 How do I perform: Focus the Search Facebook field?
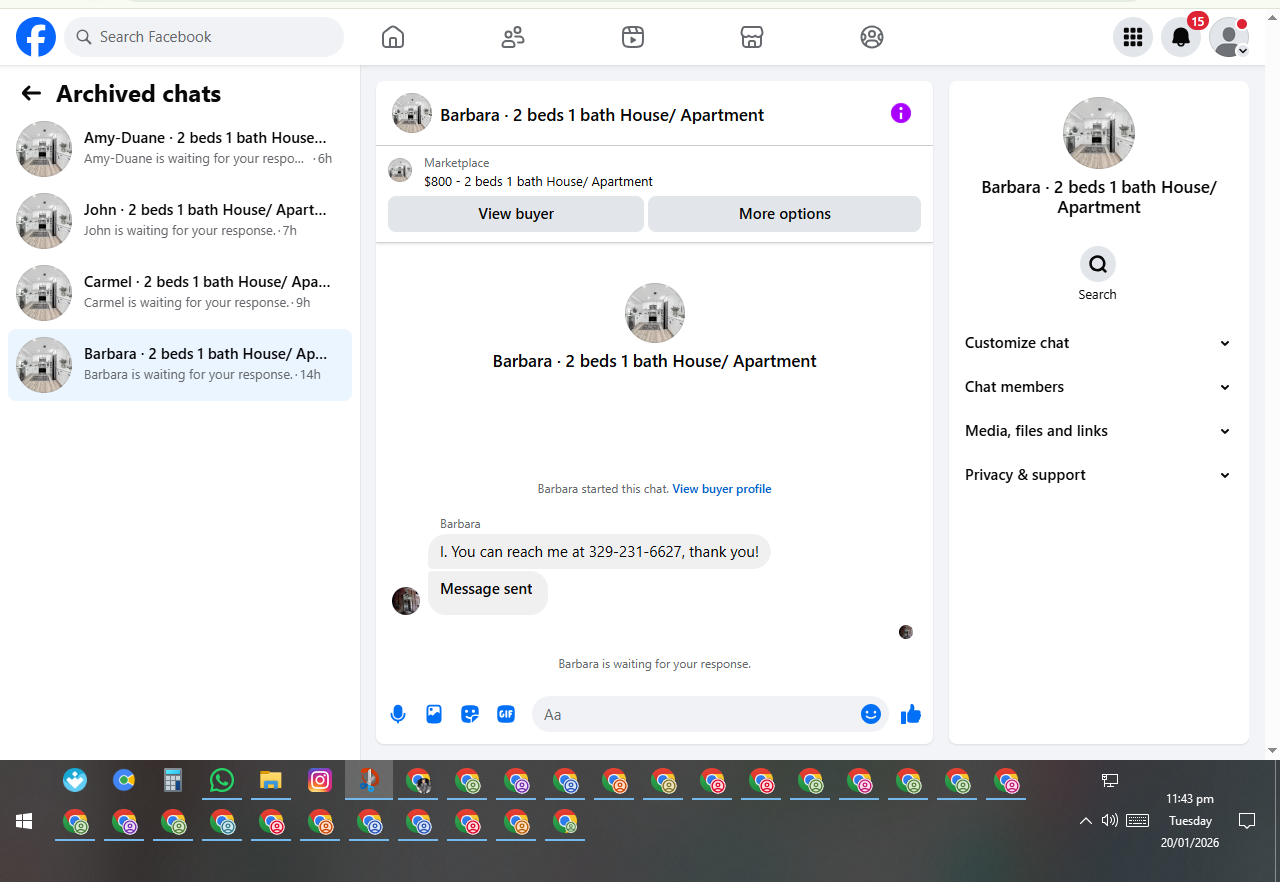pyautogui.click(x=204, y=37)
